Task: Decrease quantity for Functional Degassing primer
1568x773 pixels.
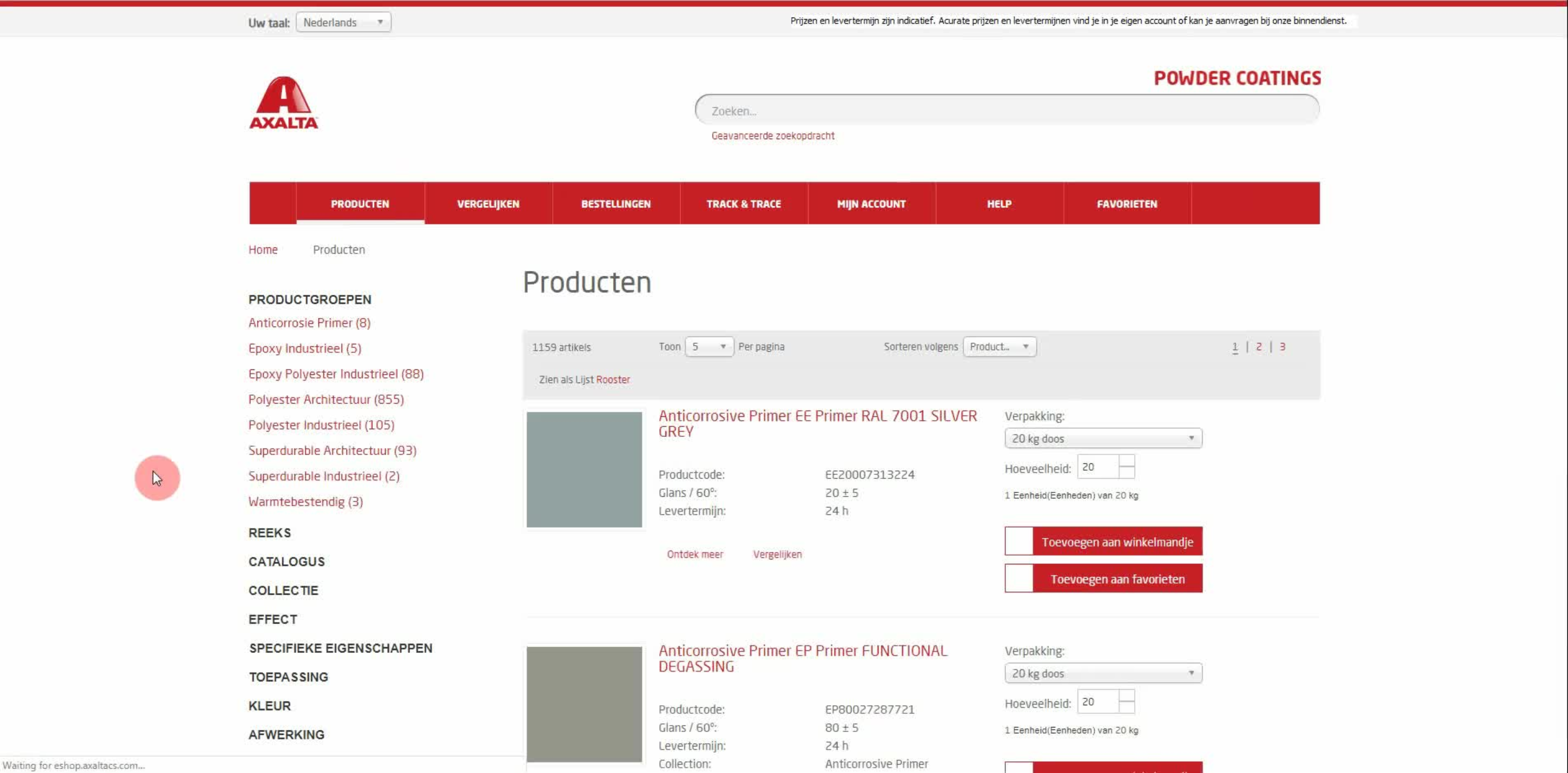Action: (x=1127, y=708)
